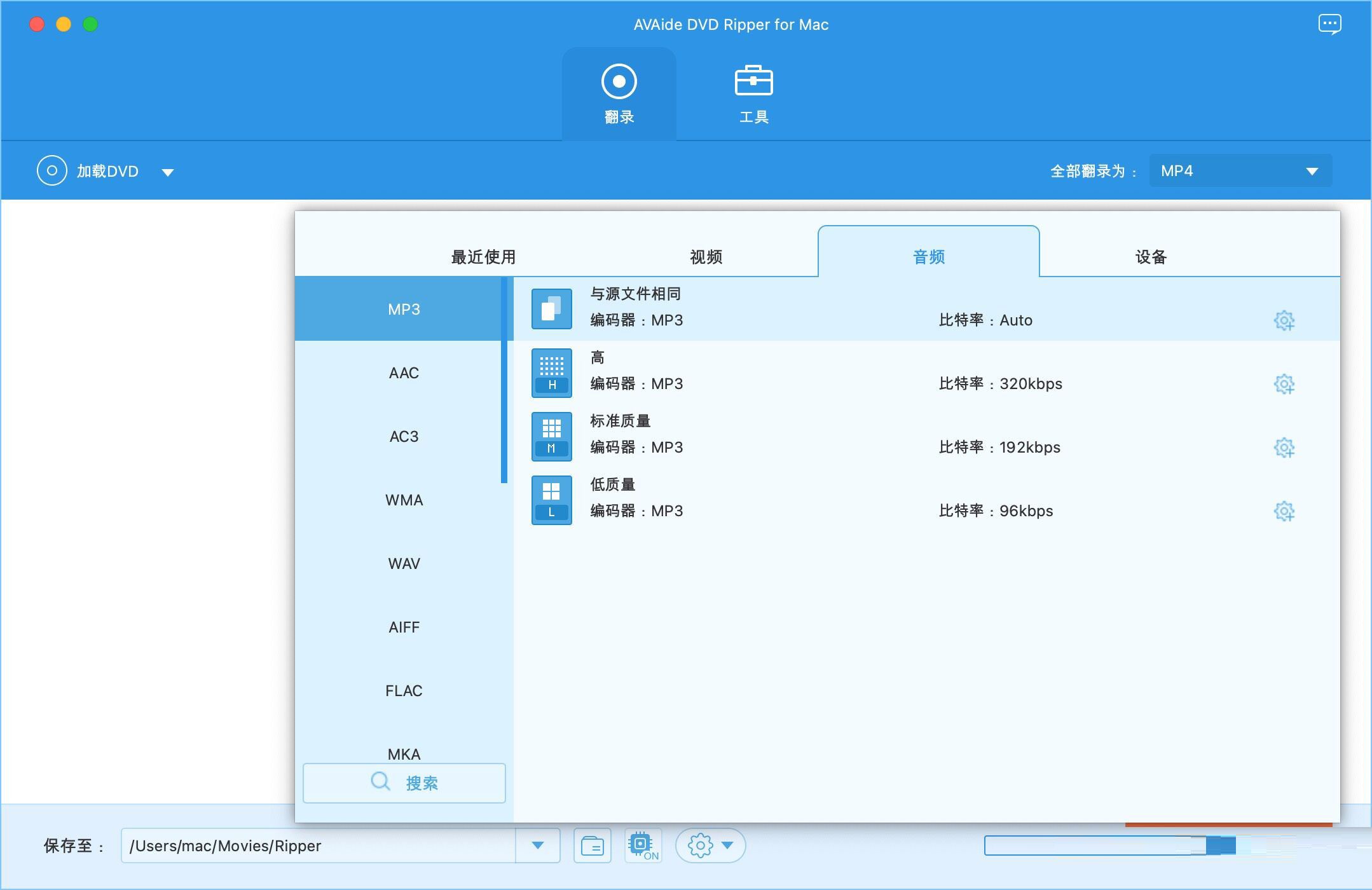The image size is (1372, 890).
Task: Click the search magnifier icon
Action: point(380,781)
